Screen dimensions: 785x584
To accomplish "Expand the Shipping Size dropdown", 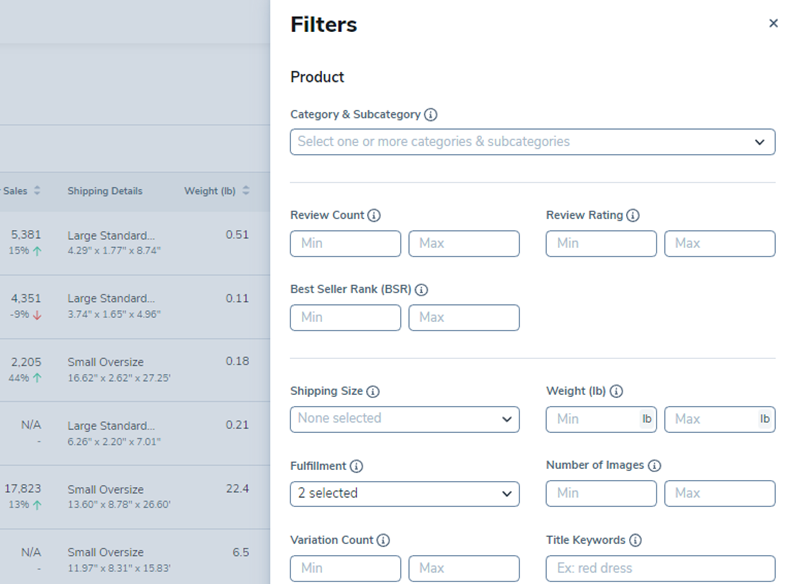I will (404, 419).
